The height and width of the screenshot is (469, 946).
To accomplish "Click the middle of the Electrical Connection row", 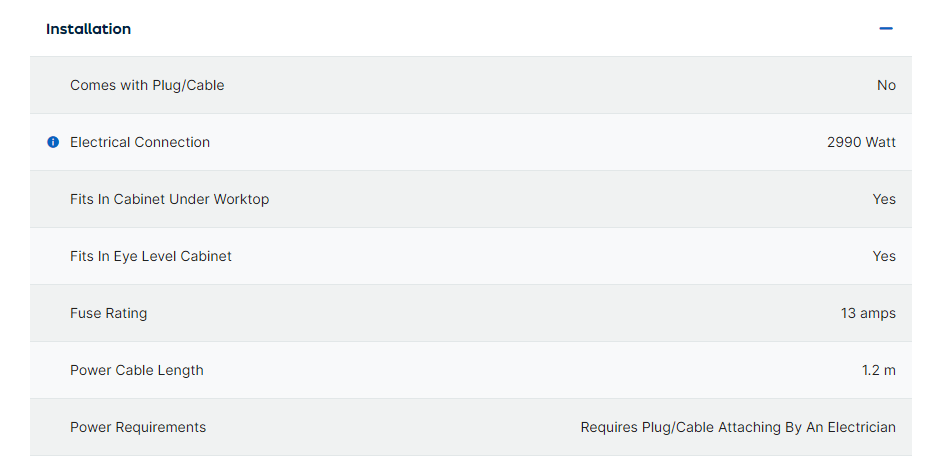I will (x=471, y=142).
